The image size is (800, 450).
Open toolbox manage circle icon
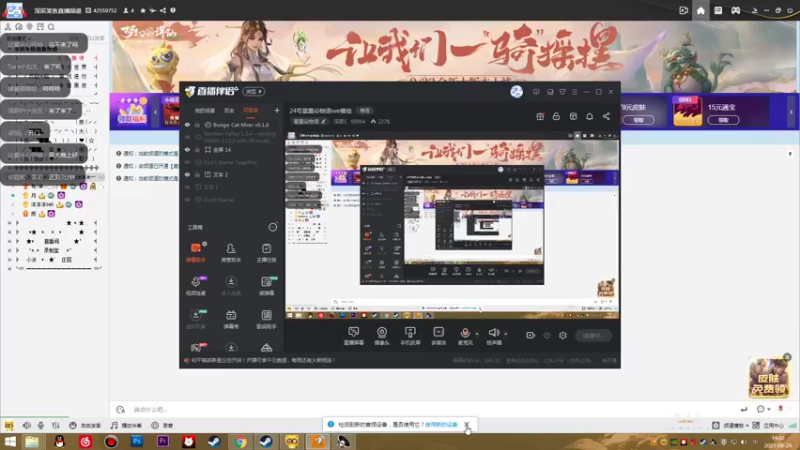tap(273, 227)
